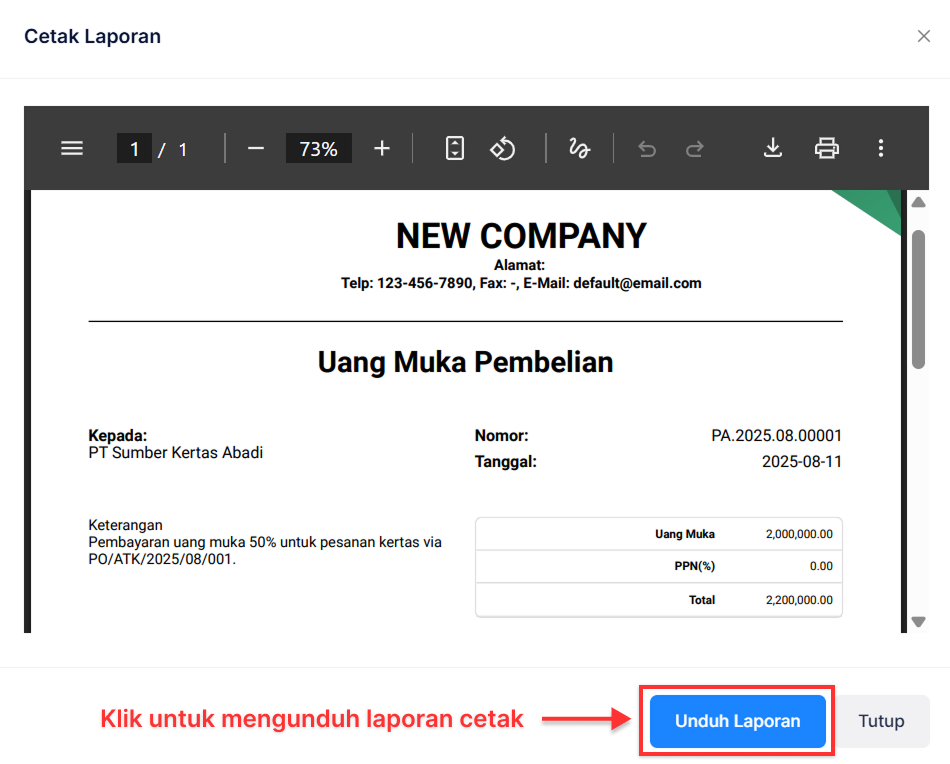Select the draw annotation tool
This screenshot has height=764, width=950.
coord(579,148)
